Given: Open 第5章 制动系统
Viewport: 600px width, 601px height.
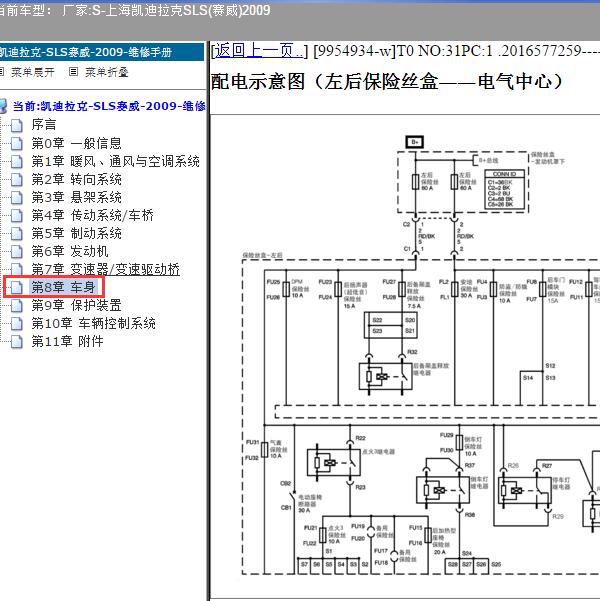Looking at the screenshot, I should [x=76, y=233].
